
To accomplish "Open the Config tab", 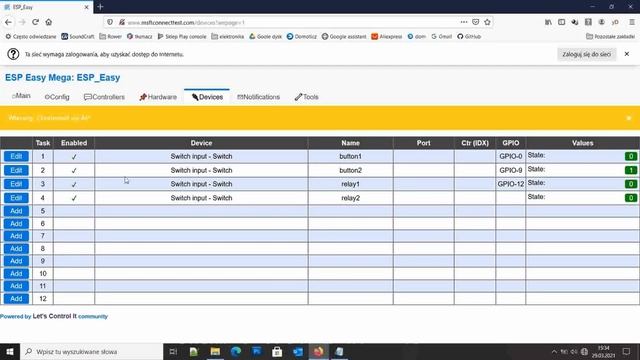I will pyautogui.click(x=57, y=97).
